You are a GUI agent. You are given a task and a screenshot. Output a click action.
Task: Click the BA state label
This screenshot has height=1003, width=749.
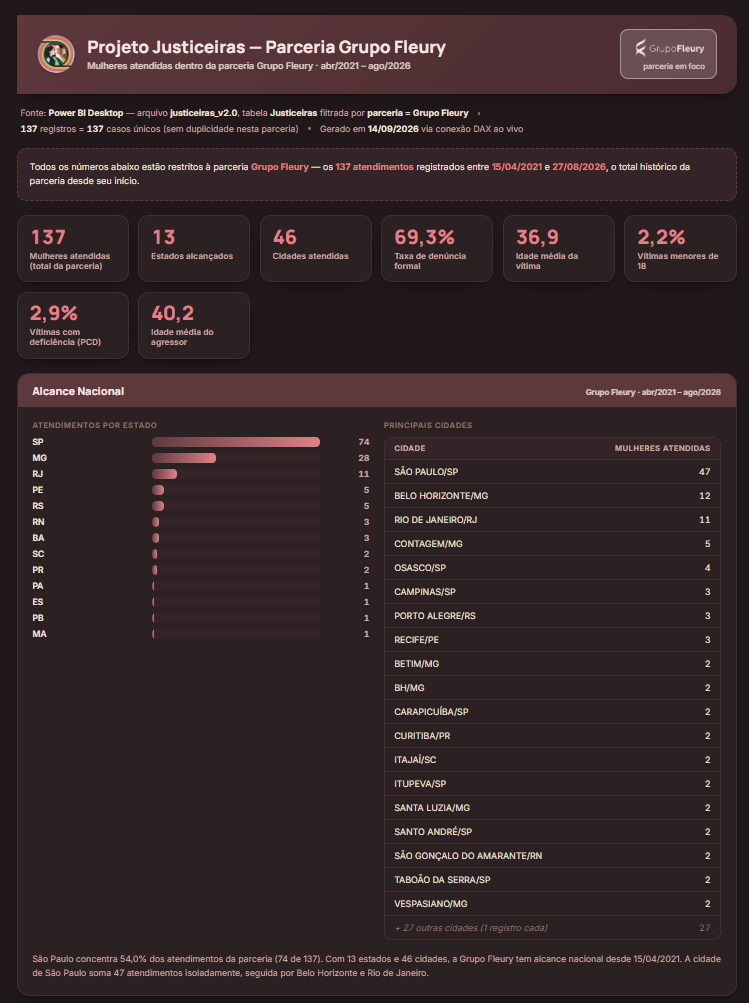coord(38,538)
